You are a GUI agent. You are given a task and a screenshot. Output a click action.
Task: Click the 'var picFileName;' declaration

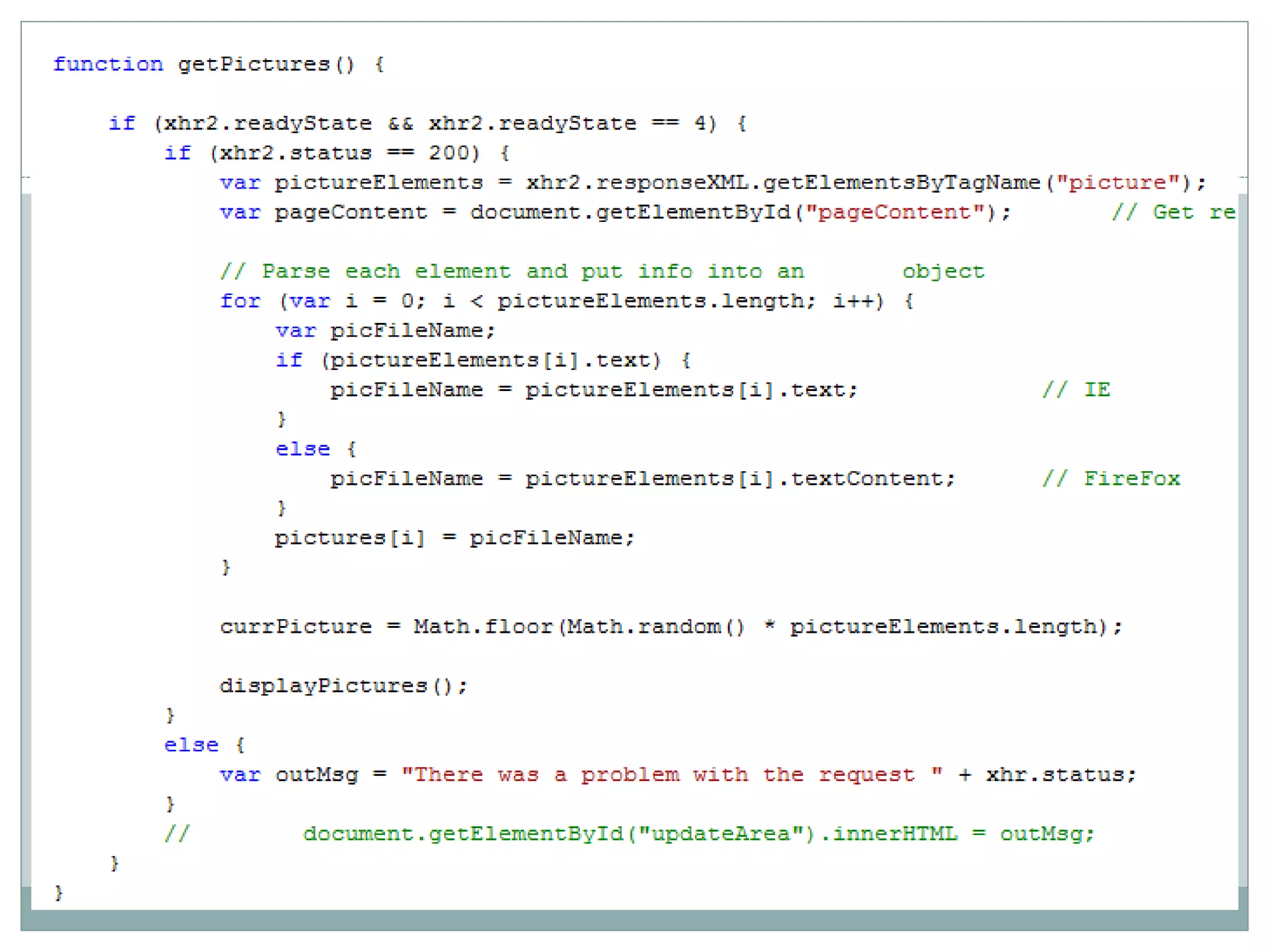pos(384,331)
